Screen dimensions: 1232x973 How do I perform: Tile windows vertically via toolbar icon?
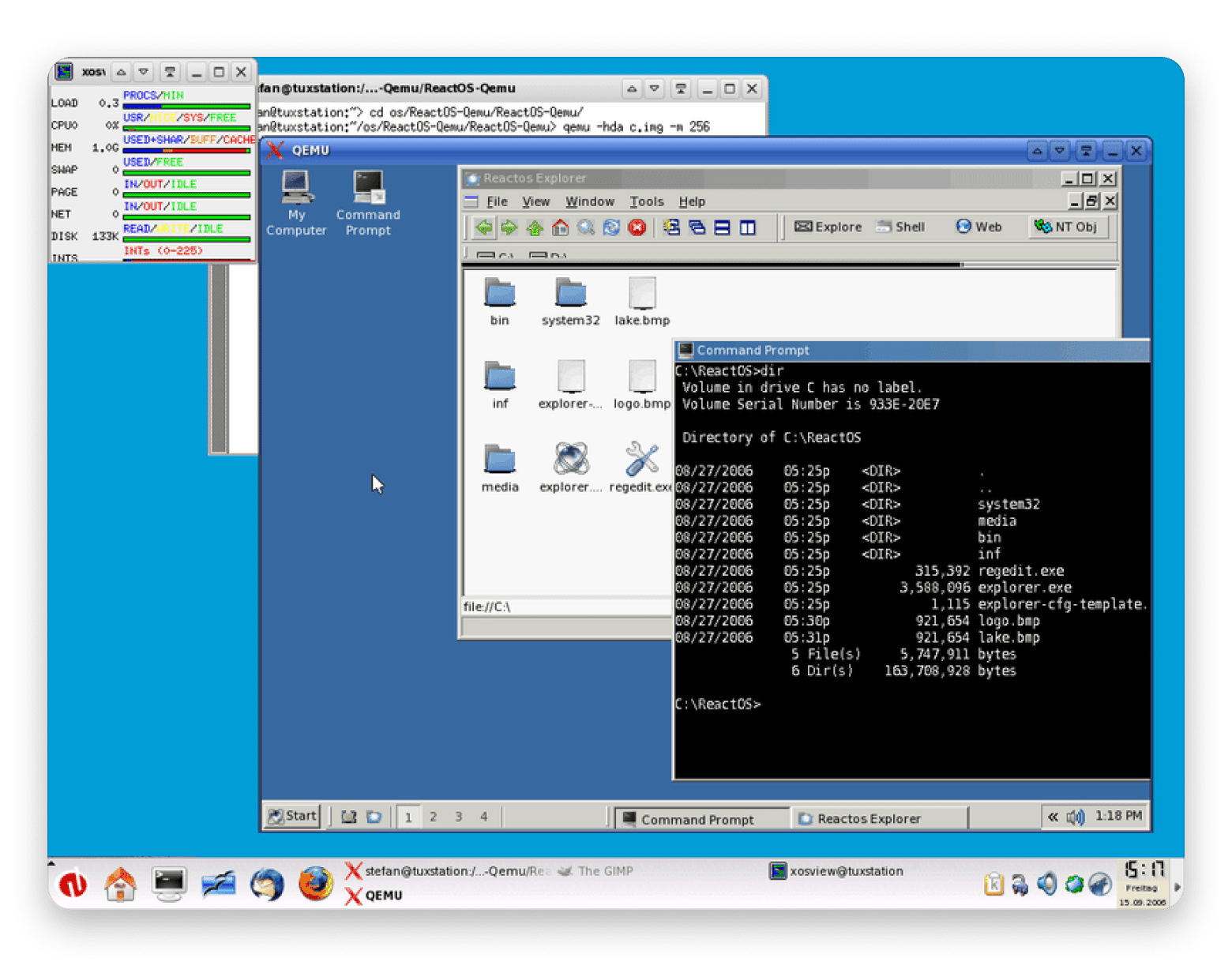748,227
